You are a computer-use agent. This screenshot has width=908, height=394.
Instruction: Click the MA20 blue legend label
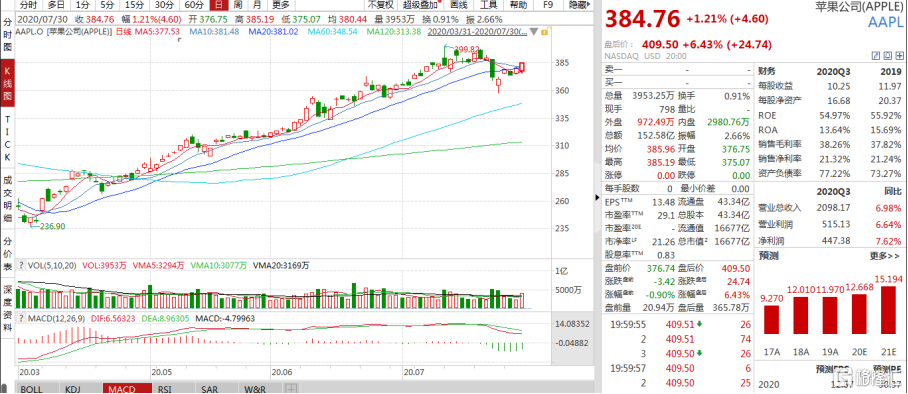[x=273, y=31]
